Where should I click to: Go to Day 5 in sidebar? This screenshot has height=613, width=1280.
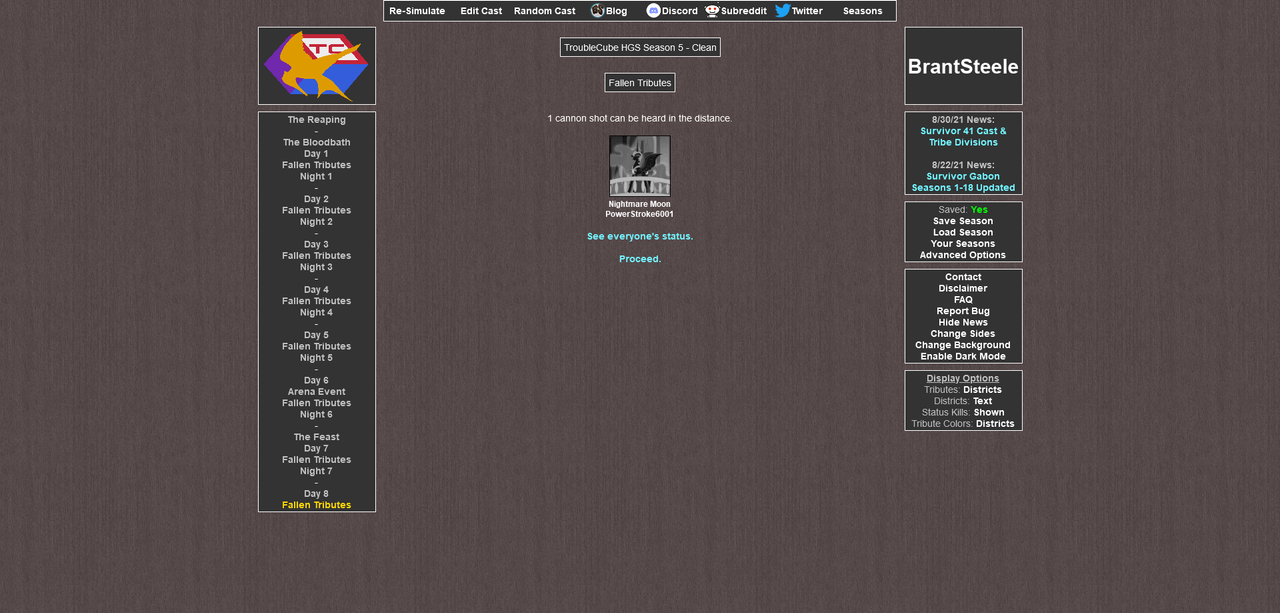317,335
